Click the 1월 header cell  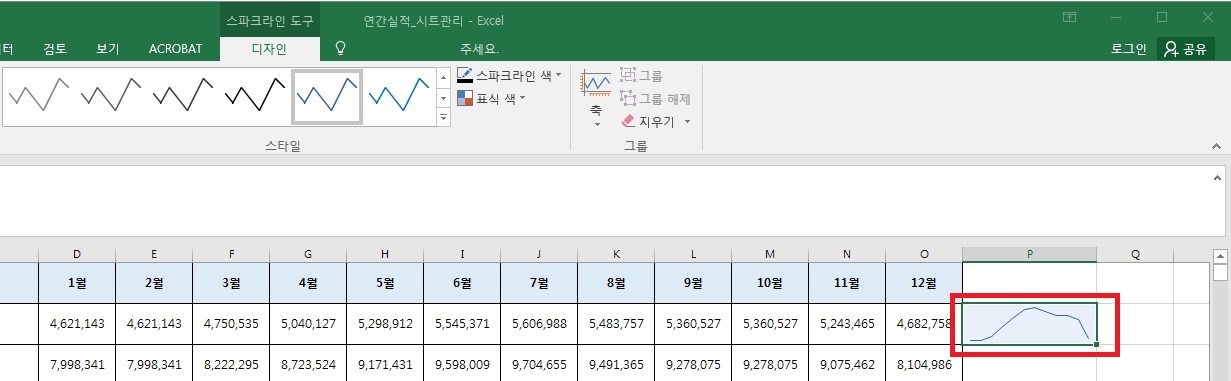tap(77, 283)
